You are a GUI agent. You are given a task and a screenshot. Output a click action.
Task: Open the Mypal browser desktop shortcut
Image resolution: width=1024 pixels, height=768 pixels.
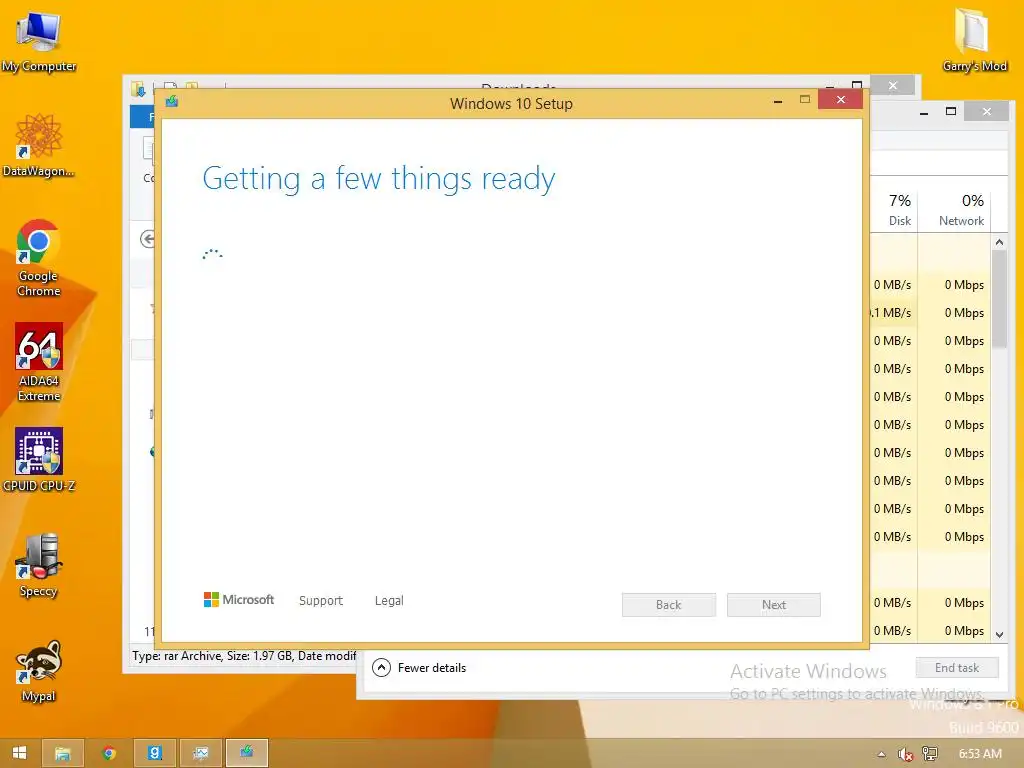pyautogui.click(x=39, y=671)
